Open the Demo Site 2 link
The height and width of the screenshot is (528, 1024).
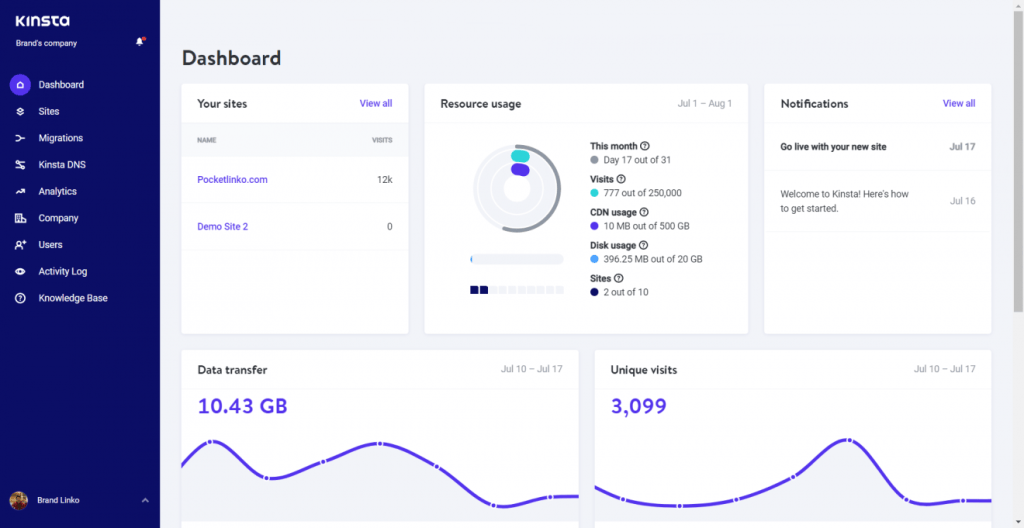223,227
